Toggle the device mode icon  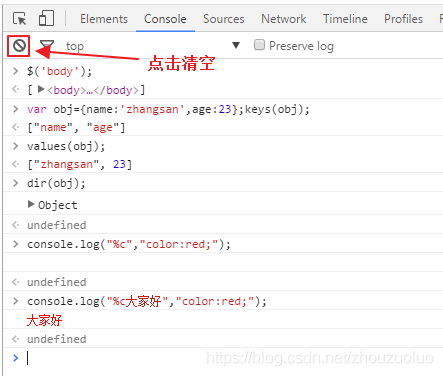coord(46,18)
